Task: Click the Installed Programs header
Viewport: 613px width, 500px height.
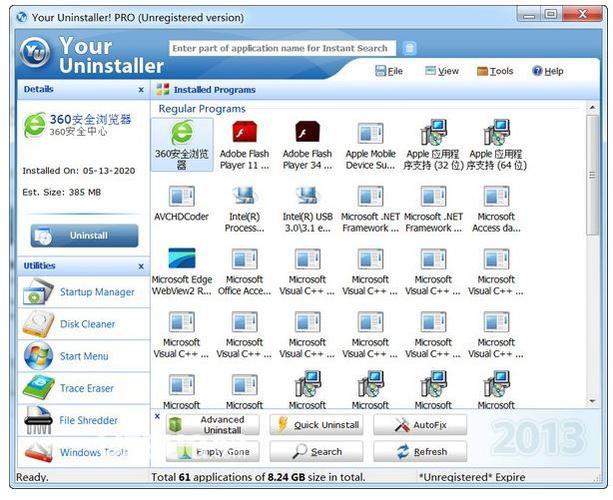Action: click(x=215, y=90)
